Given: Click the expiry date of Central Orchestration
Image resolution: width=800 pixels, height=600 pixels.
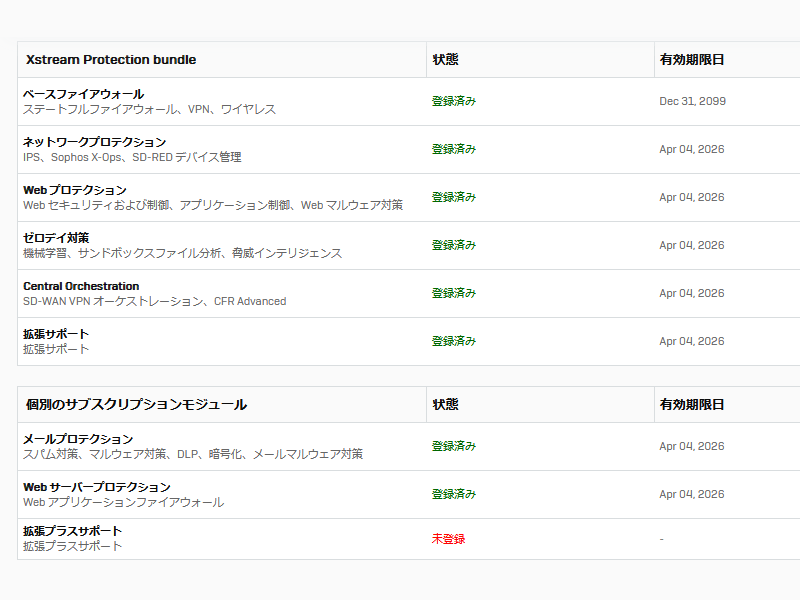Looking at the screenshot, I should click(691, 293).
